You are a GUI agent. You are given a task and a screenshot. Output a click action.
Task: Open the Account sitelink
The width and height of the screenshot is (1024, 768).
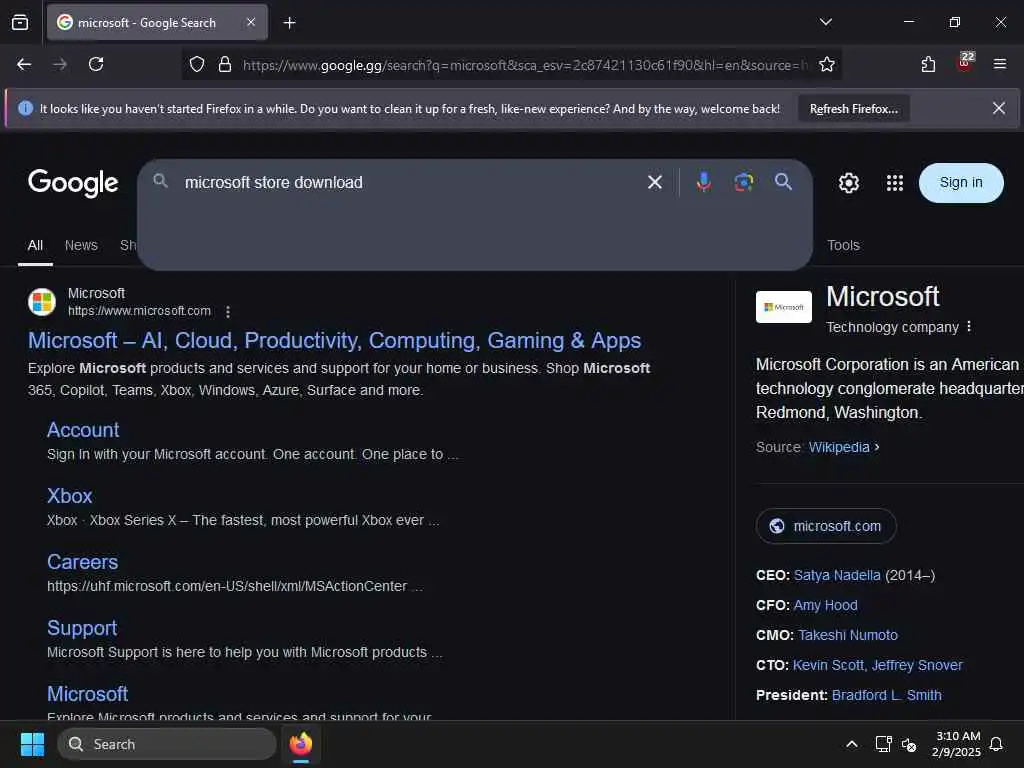click(x=83, y=430)
